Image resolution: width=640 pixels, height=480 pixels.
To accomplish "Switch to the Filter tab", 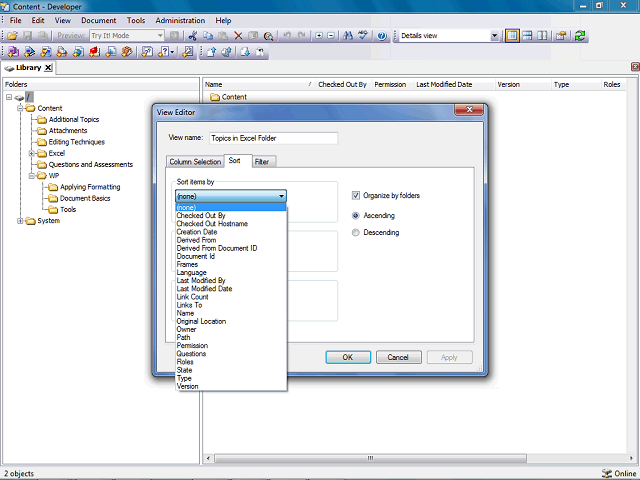I will (262, 162).
